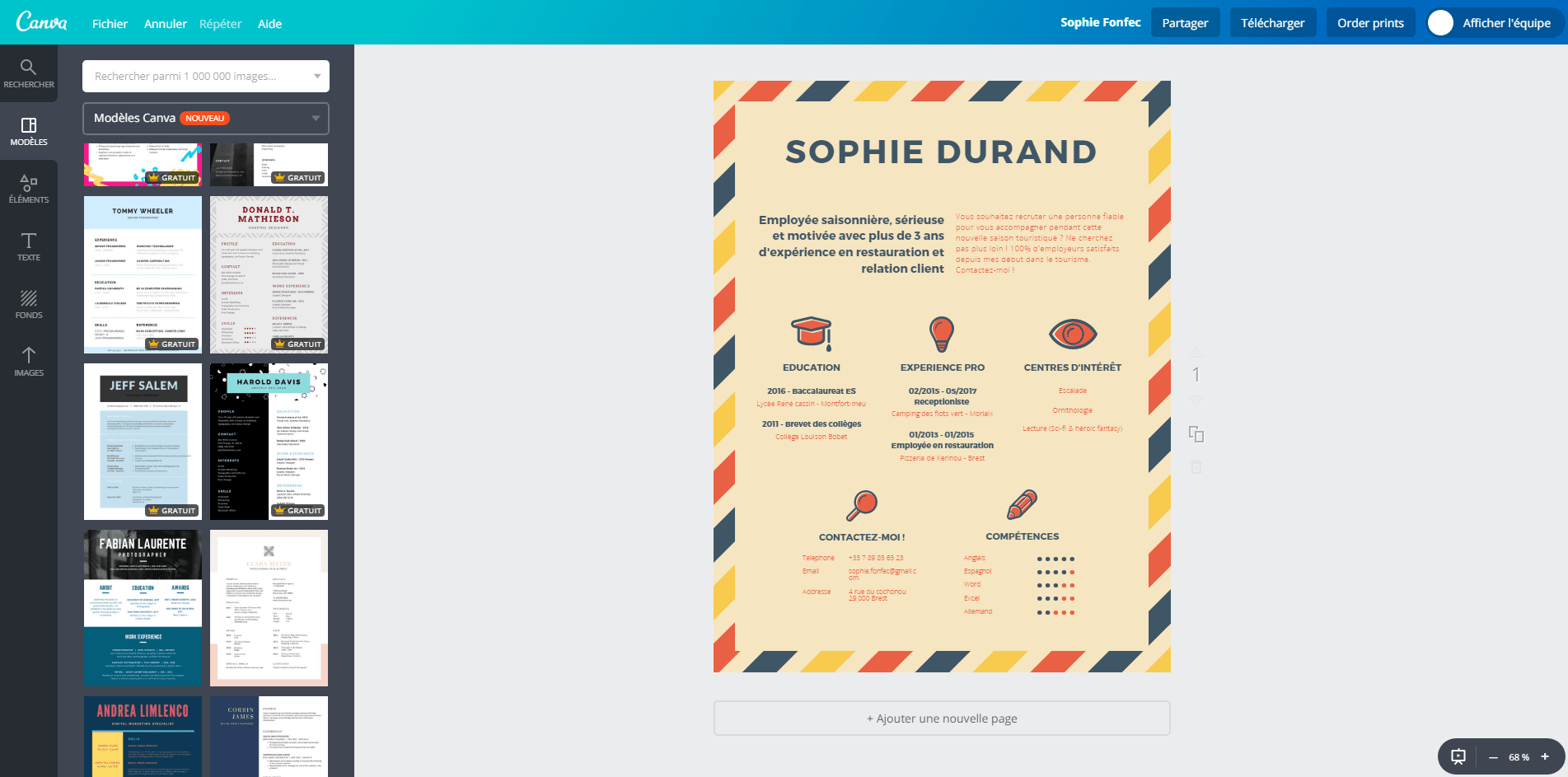Select the pencil Compétences icon
Image resolution: width=1568 pixels, height=777 pixels.
(1022, 503)
